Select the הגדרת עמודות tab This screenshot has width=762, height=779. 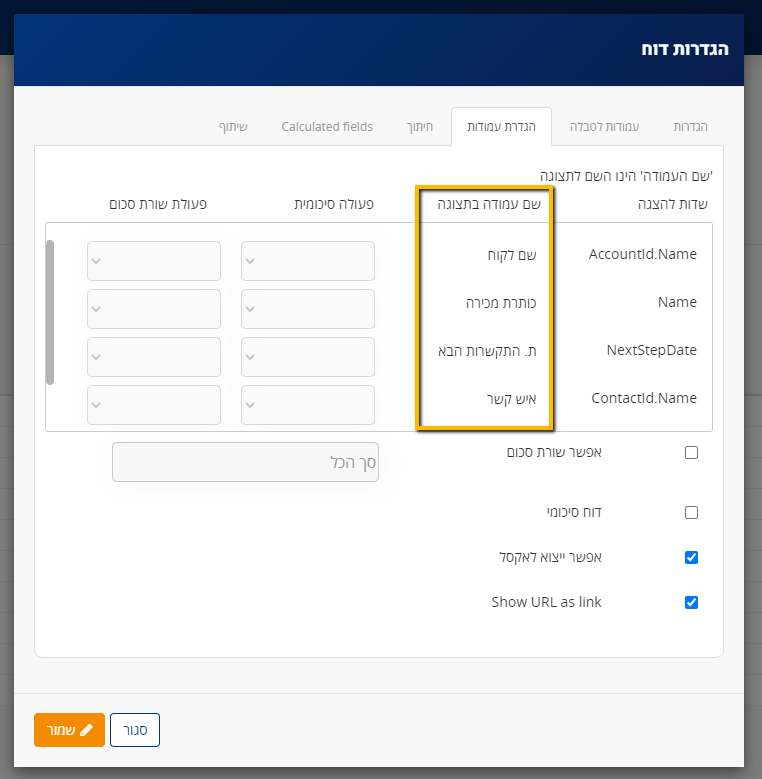tap(501, 127)
